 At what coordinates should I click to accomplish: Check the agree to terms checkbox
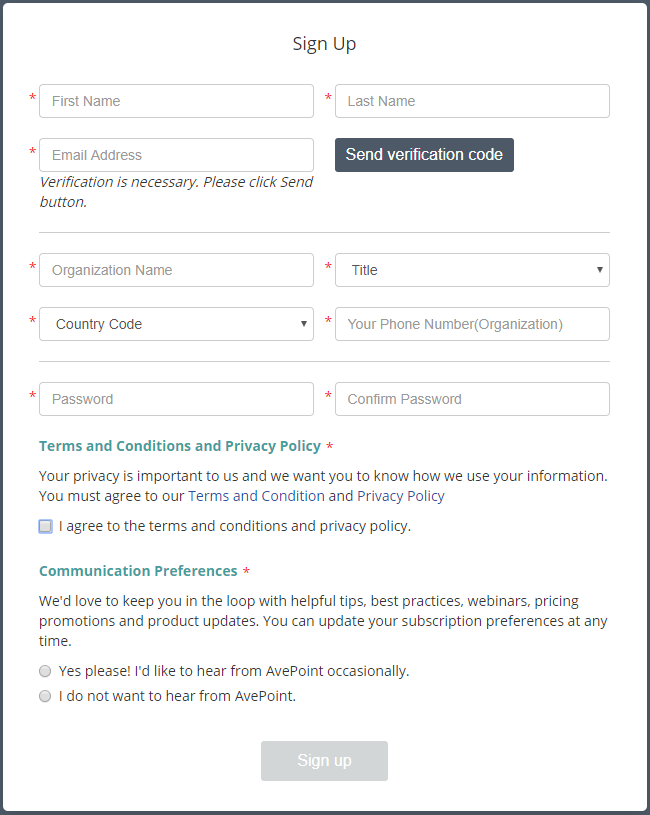coord(45,526)
